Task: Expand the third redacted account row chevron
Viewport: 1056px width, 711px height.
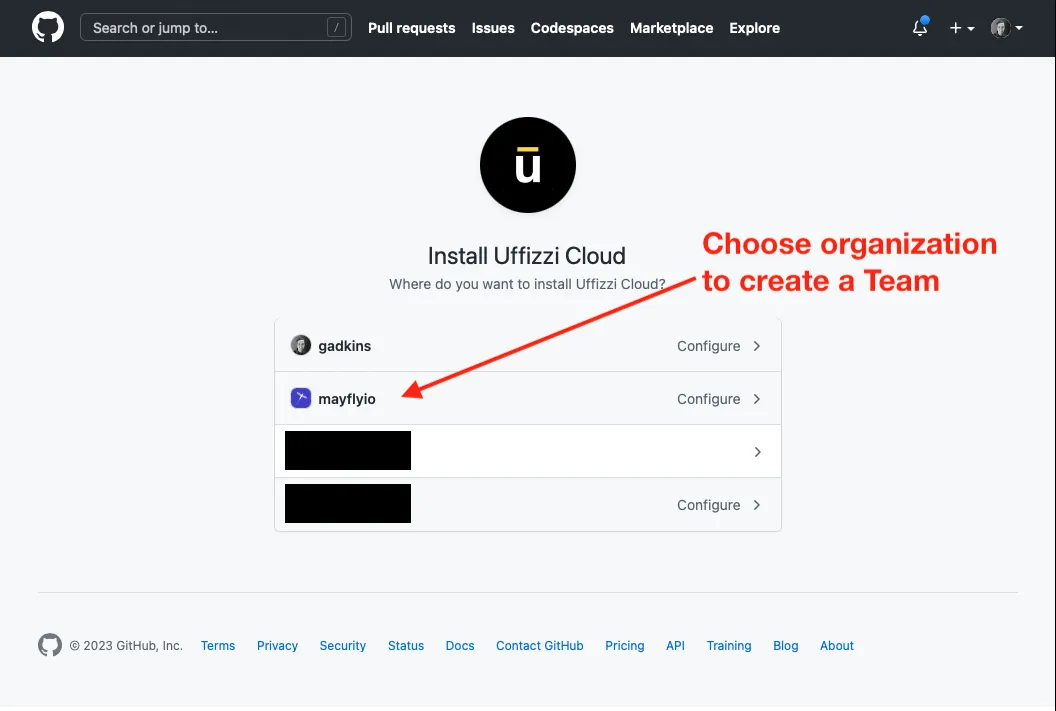Action: (757, 452)
